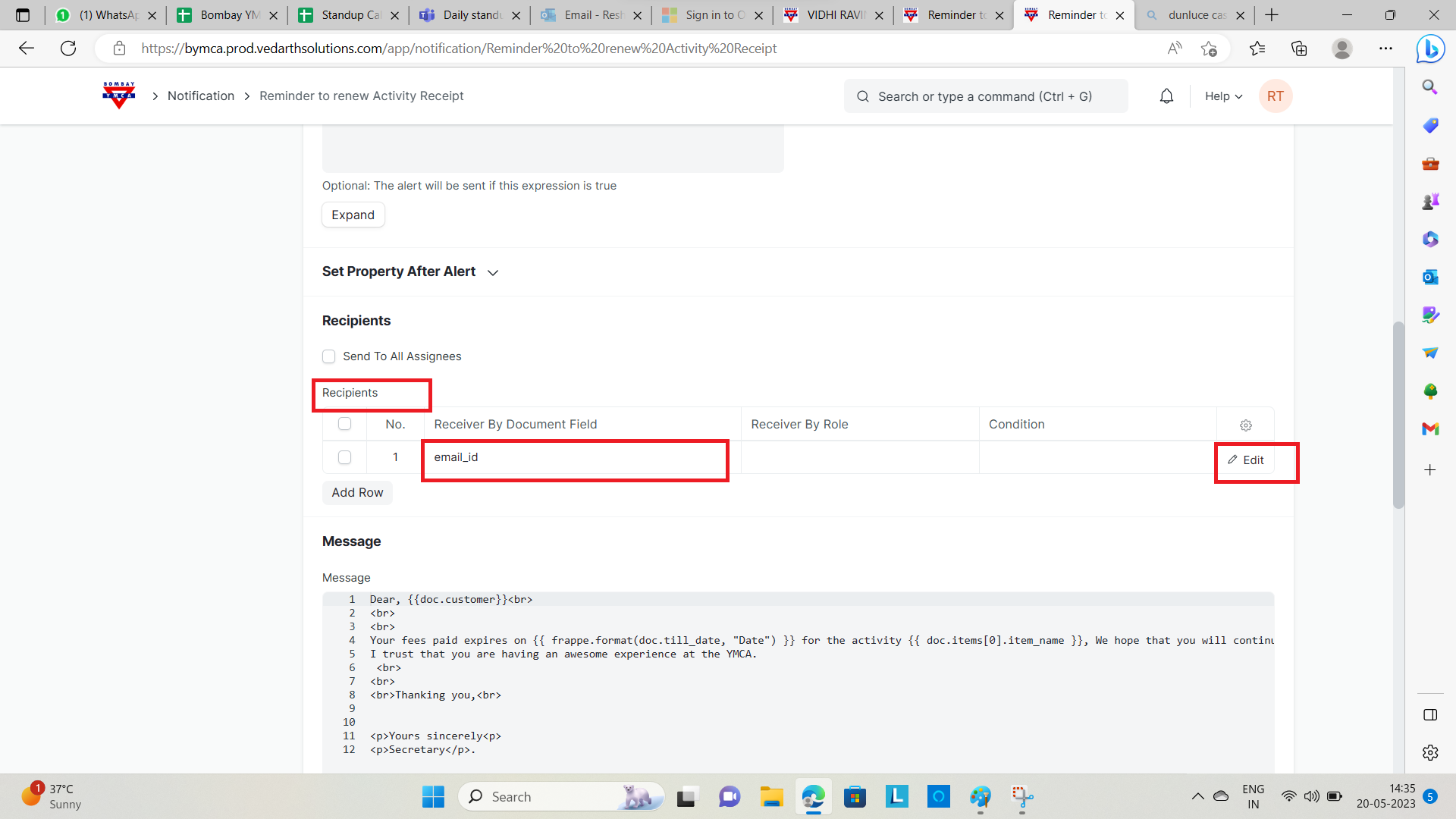The image size is (1456, 819).
Task: Click the table settings gear icon
Action: [x=1245, y=425]
